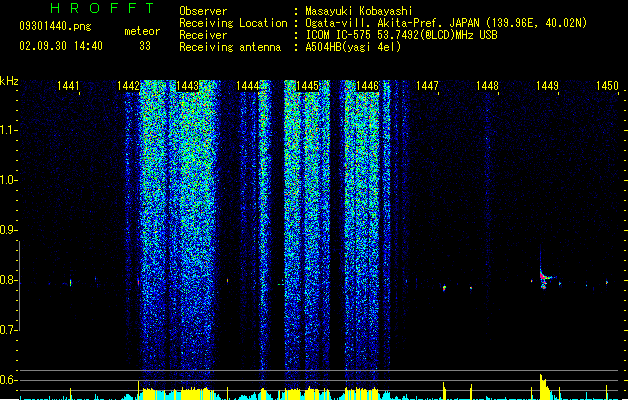Click the meteor count 33
This screenshot has height=400, width=629.
coord(145,46)
